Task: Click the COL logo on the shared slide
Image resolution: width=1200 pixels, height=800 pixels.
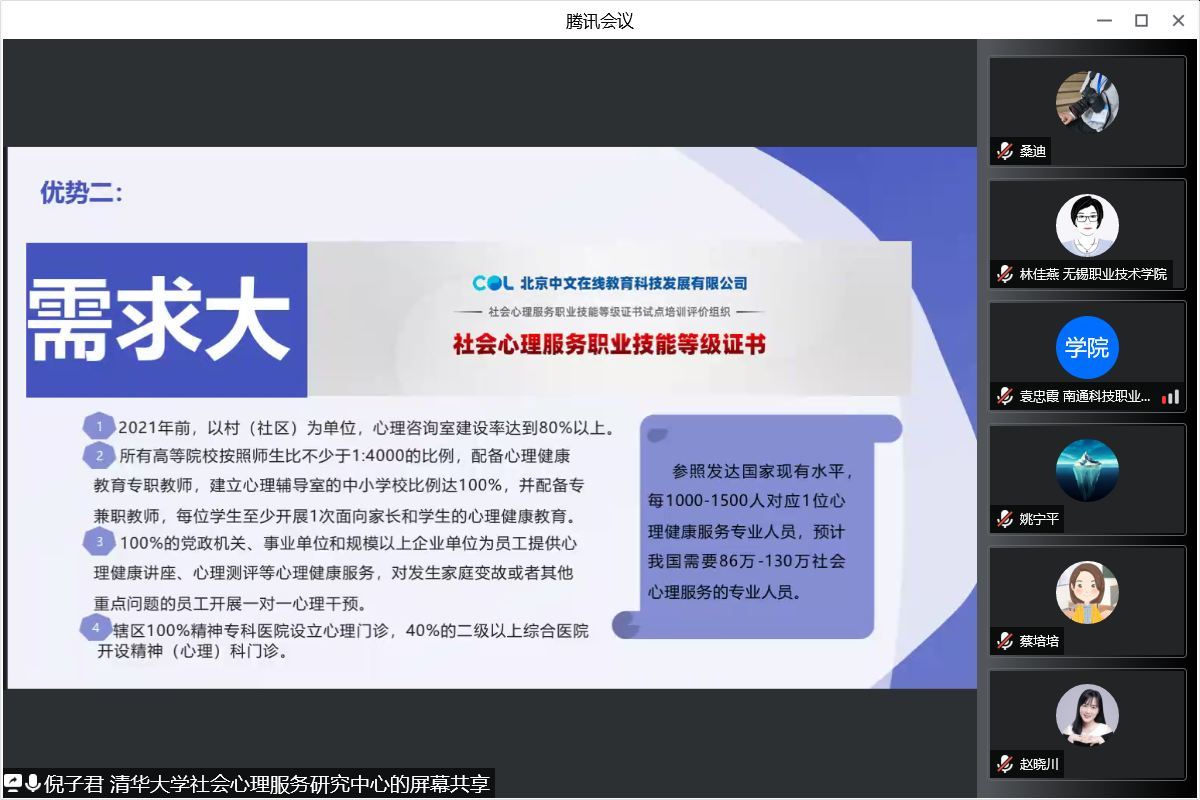Action: tap(492, 283)
